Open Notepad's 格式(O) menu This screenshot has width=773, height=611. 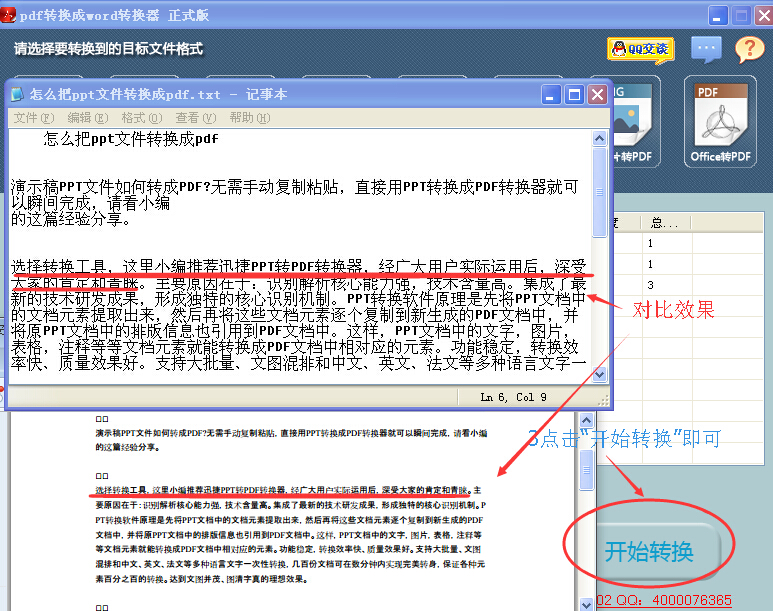pos(141,118)
